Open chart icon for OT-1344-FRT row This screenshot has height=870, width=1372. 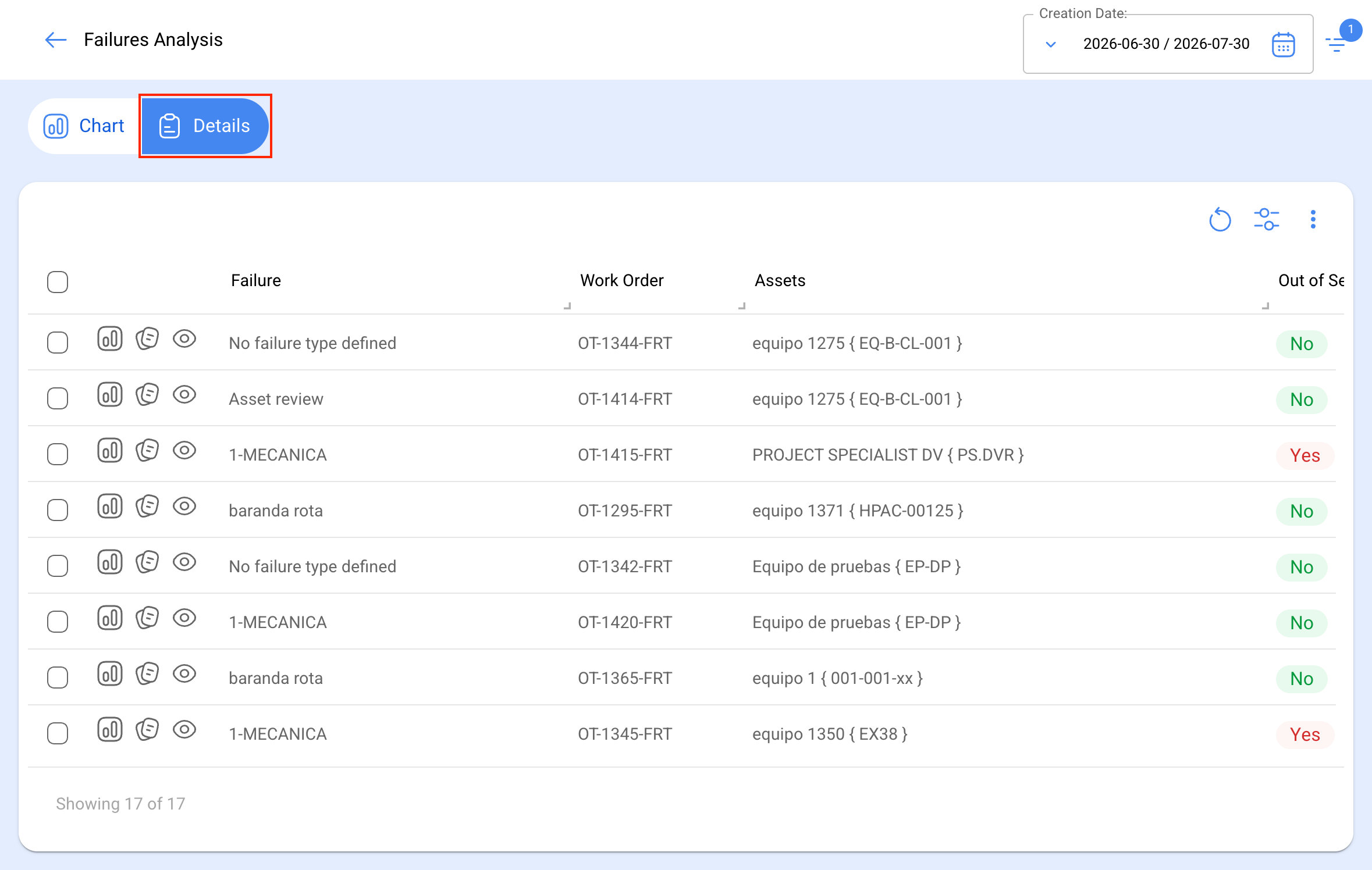point(110,339)
